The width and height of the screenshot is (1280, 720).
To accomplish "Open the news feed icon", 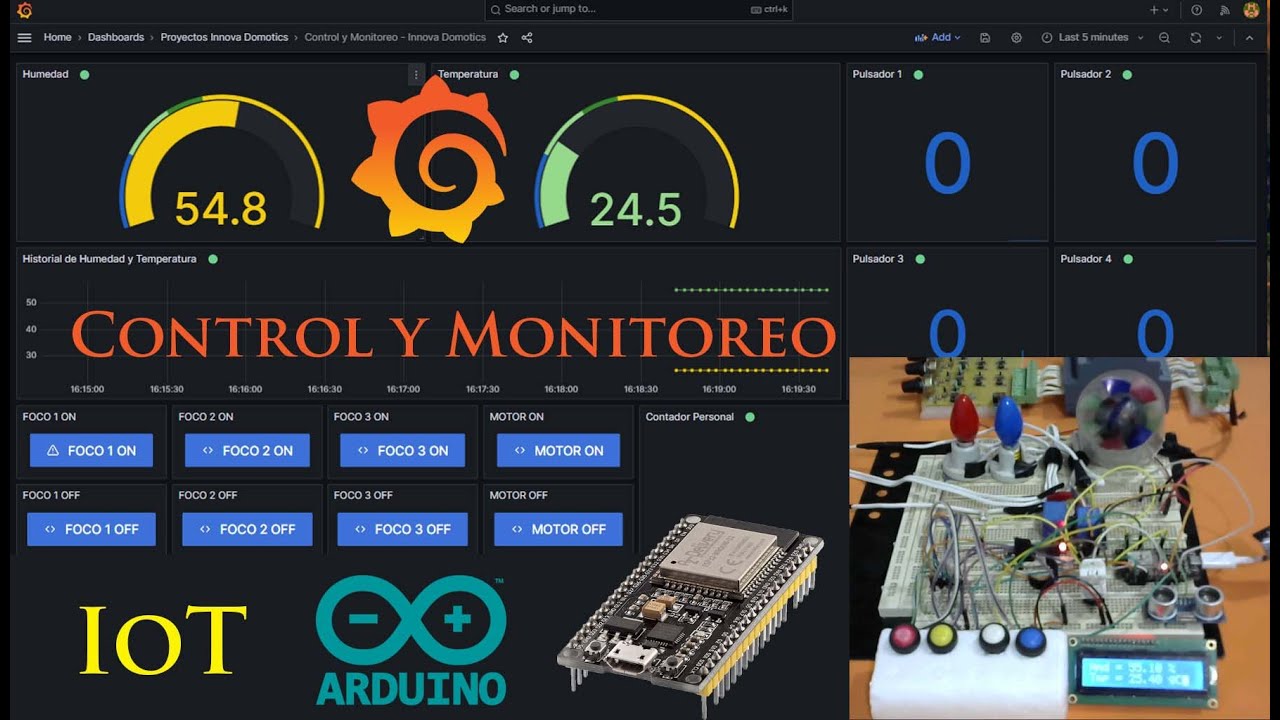I will pos(1224,10).
